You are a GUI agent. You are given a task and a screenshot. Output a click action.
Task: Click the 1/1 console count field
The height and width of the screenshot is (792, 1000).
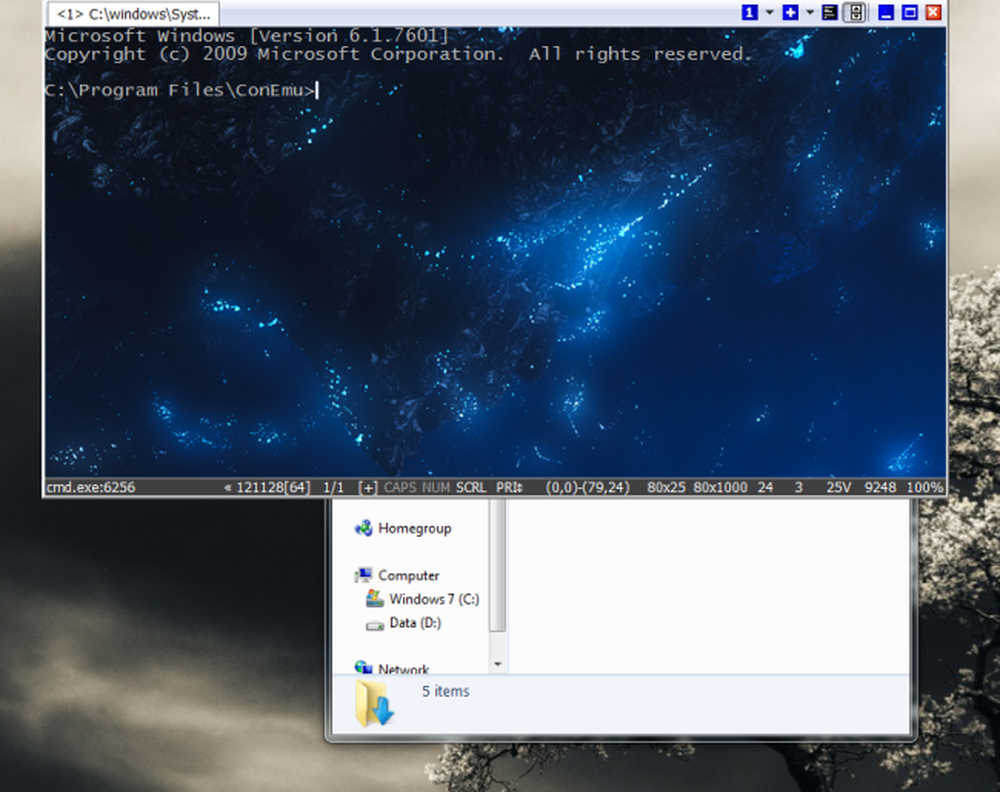coord(333,488)
